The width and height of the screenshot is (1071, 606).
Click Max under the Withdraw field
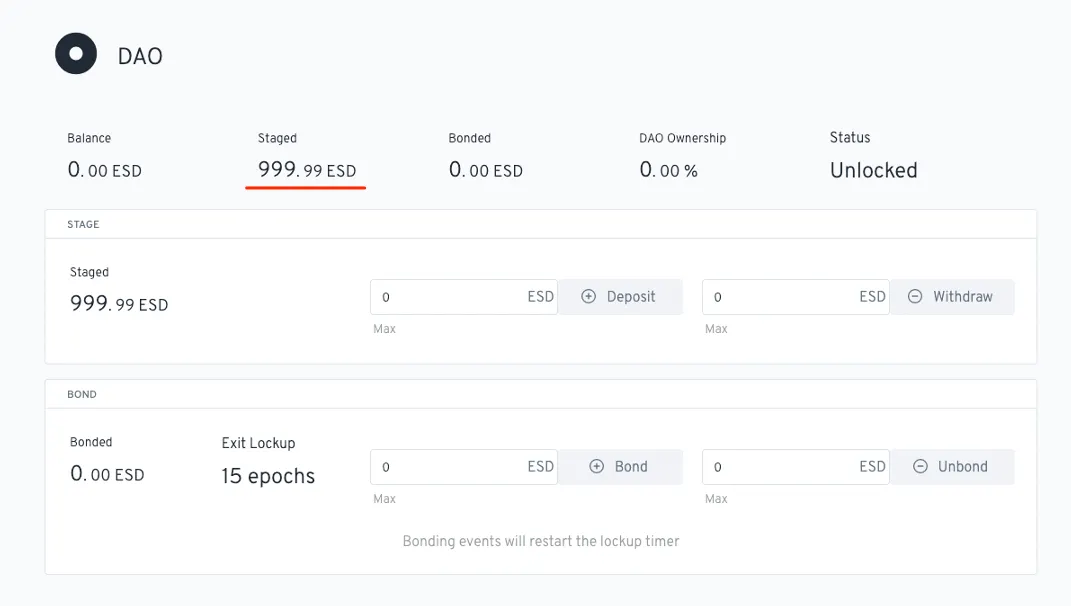(716, 329)
